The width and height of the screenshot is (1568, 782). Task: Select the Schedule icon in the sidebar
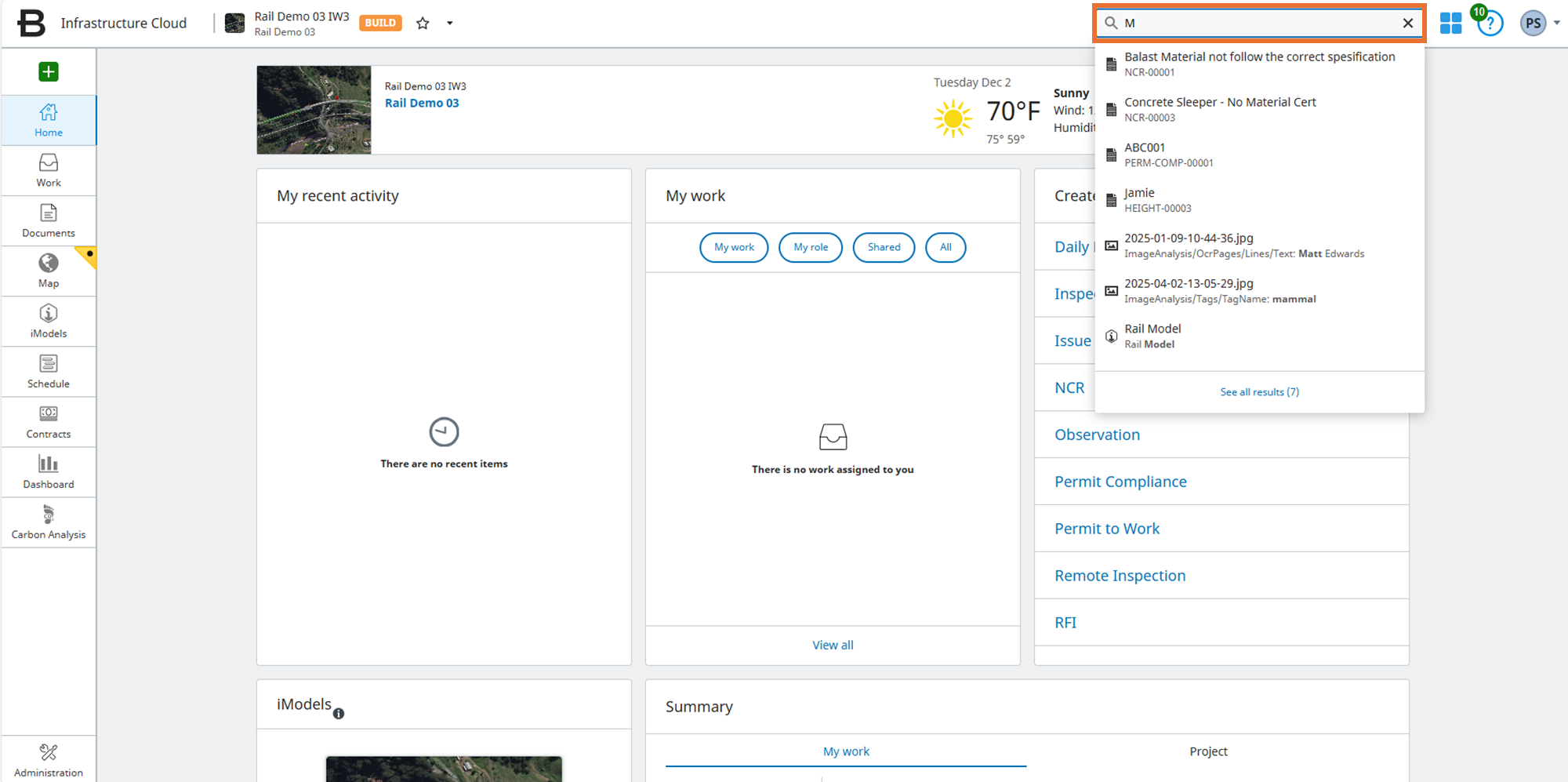pyautogui.click(x=48, y=371)
